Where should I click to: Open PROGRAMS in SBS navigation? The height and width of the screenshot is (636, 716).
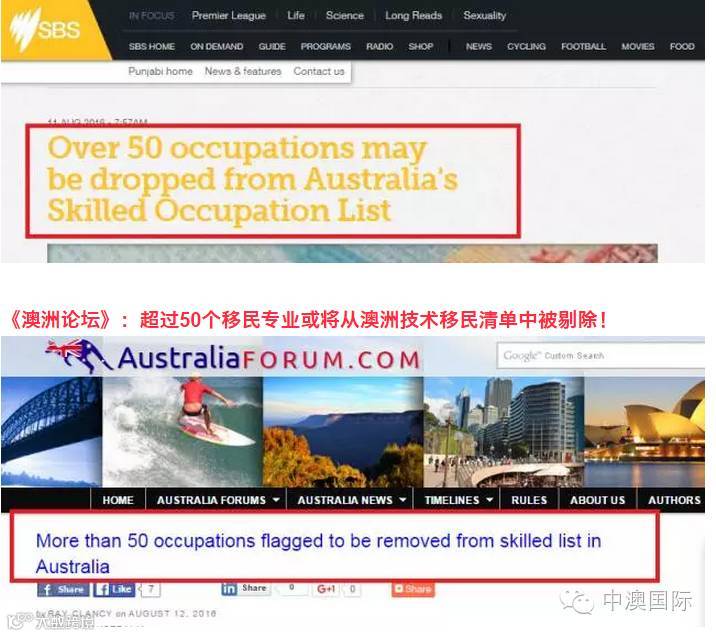point(326,47)
